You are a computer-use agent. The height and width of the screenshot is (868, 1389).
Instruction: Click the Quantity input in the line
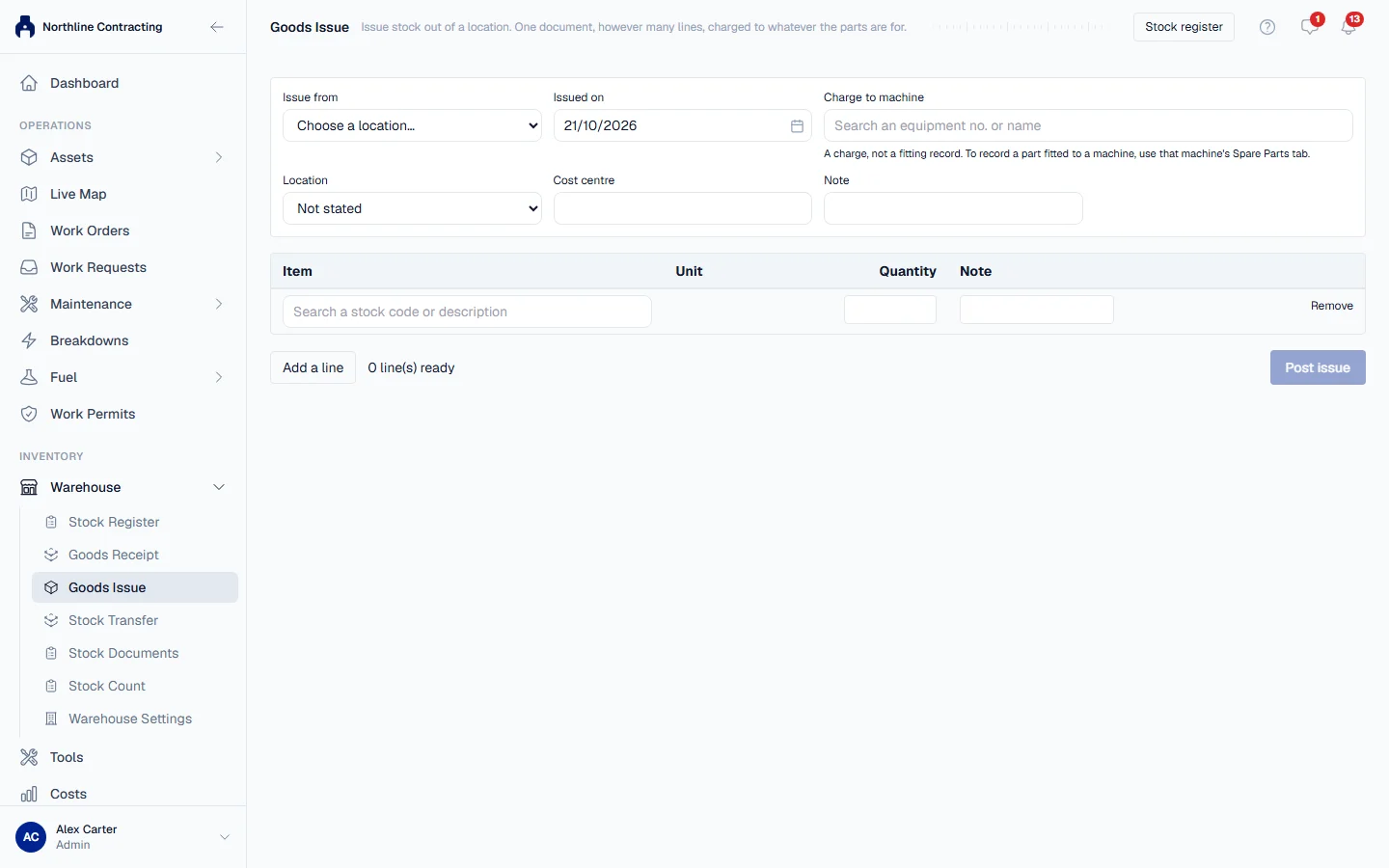890,310
